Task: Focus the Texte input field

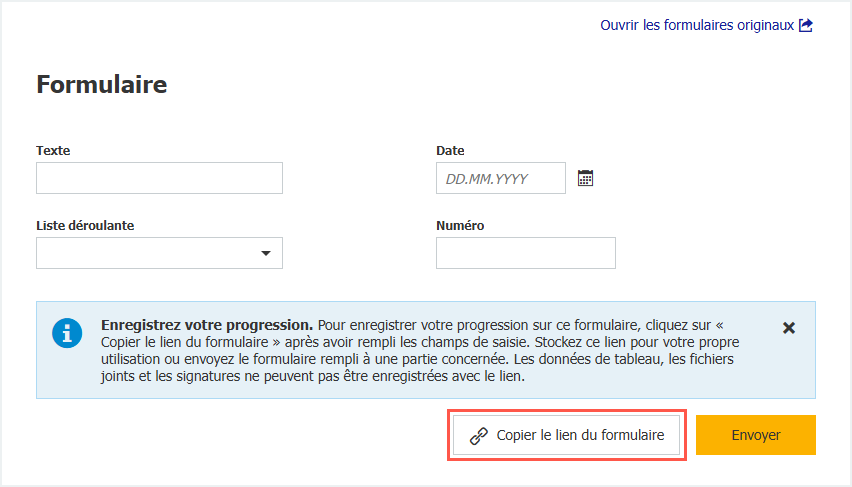Action: [159, 178]
